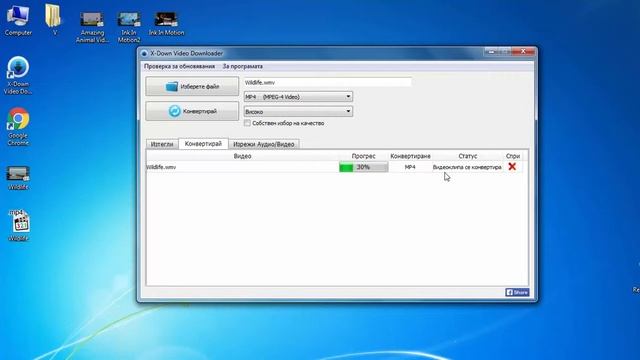
Task: Click the MP4 cell in conversion row
Action: 410,167
